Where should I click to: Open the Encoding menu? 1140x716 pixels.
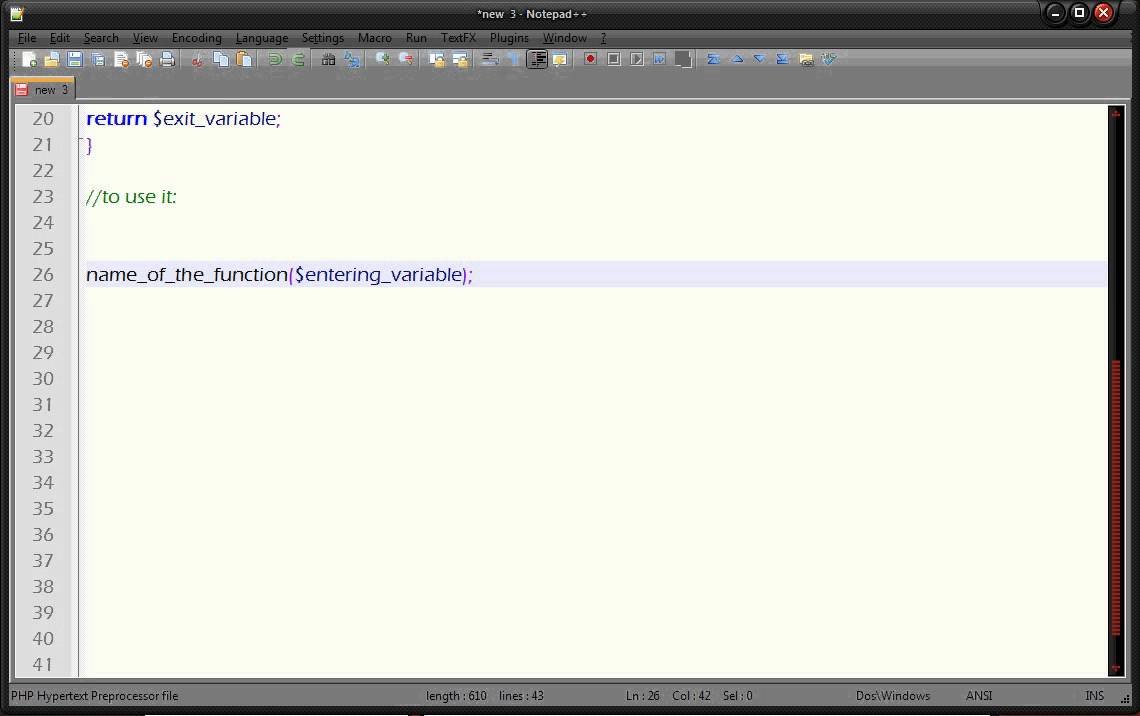pos(196,38)
